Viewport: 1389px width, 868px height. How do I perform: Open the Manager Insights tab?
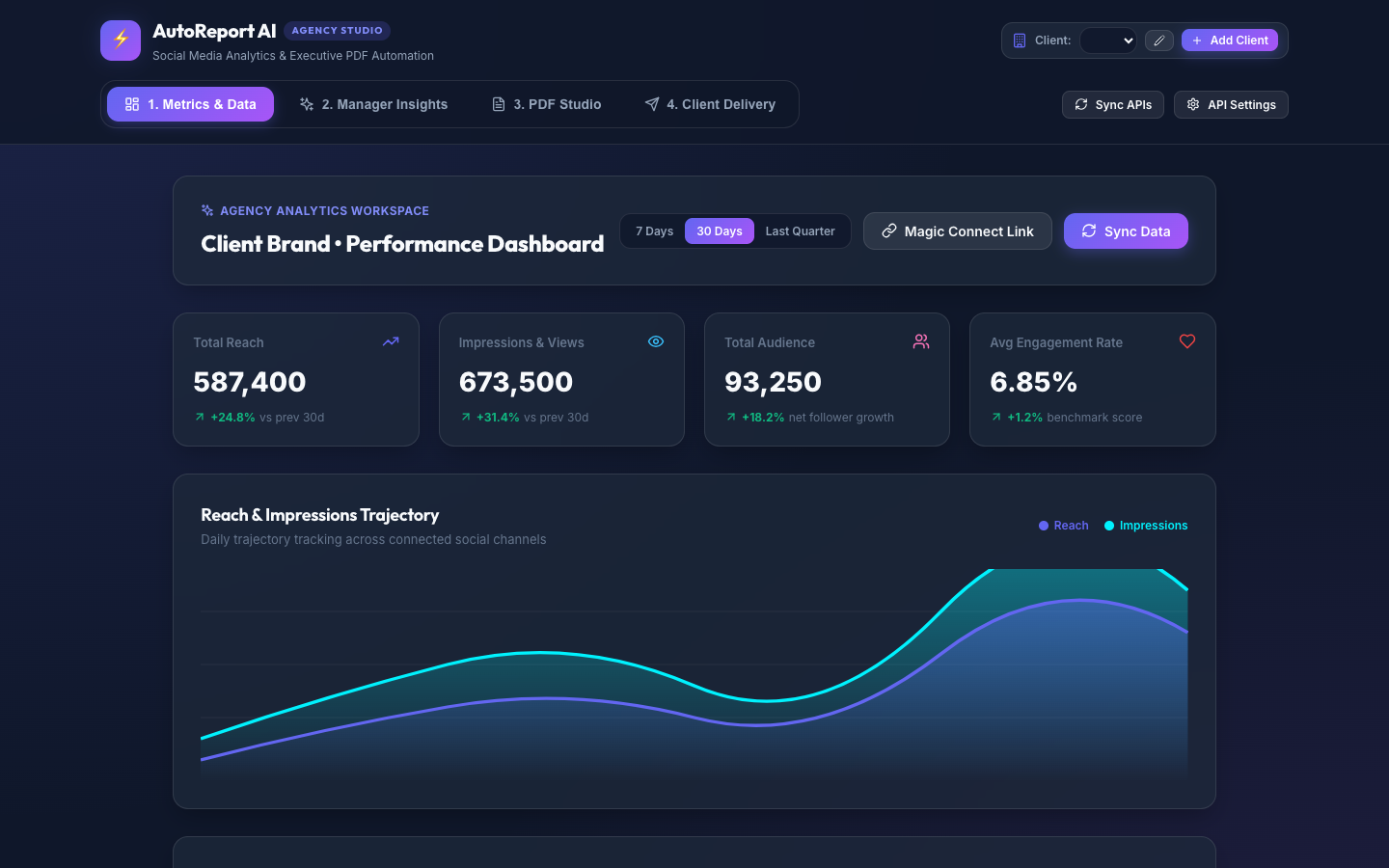click(x=373, y=104)
